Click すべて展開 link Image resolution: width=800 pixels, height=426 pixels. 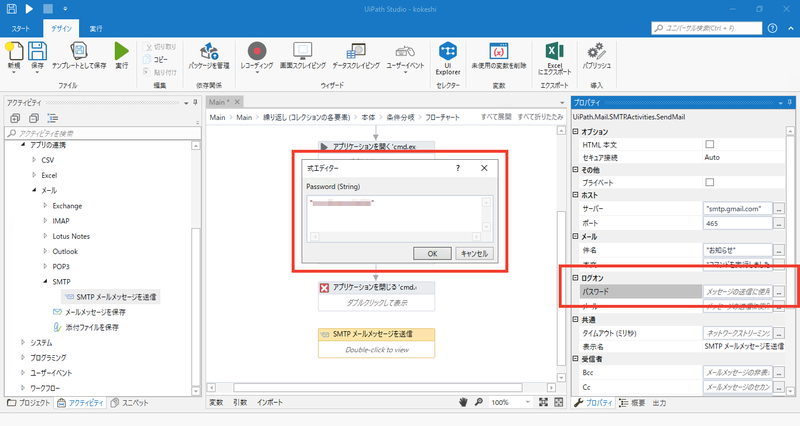click(x=496, y=117)
